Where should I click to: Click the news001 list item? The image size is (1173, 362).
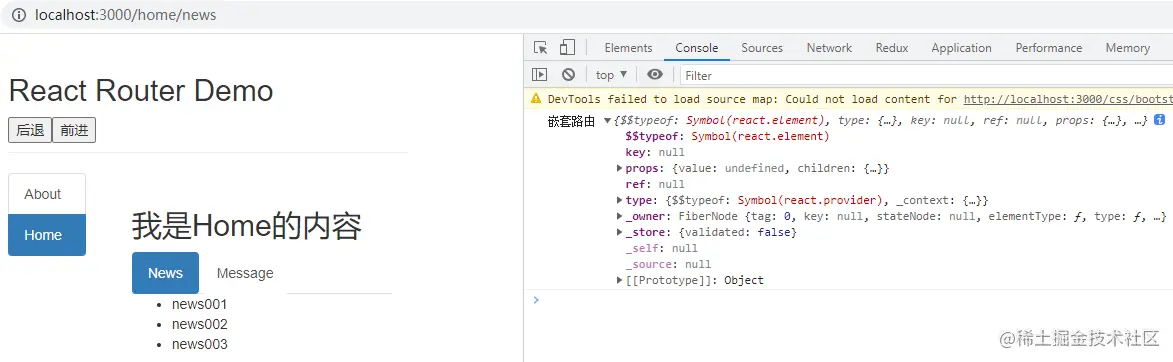tap(199, 304)
